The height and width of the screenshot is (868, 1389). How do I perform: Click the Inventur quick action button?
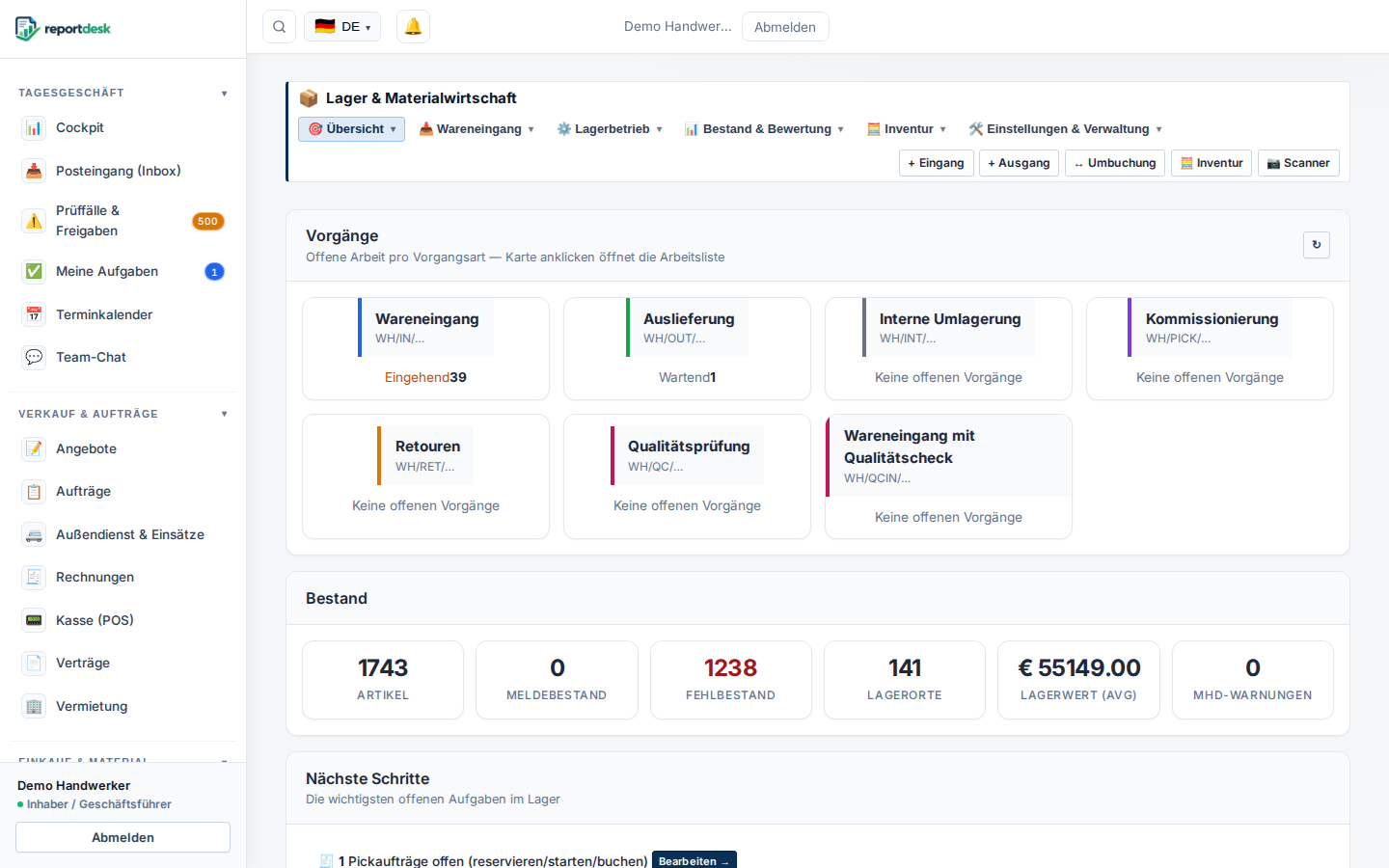[1212, 163]
